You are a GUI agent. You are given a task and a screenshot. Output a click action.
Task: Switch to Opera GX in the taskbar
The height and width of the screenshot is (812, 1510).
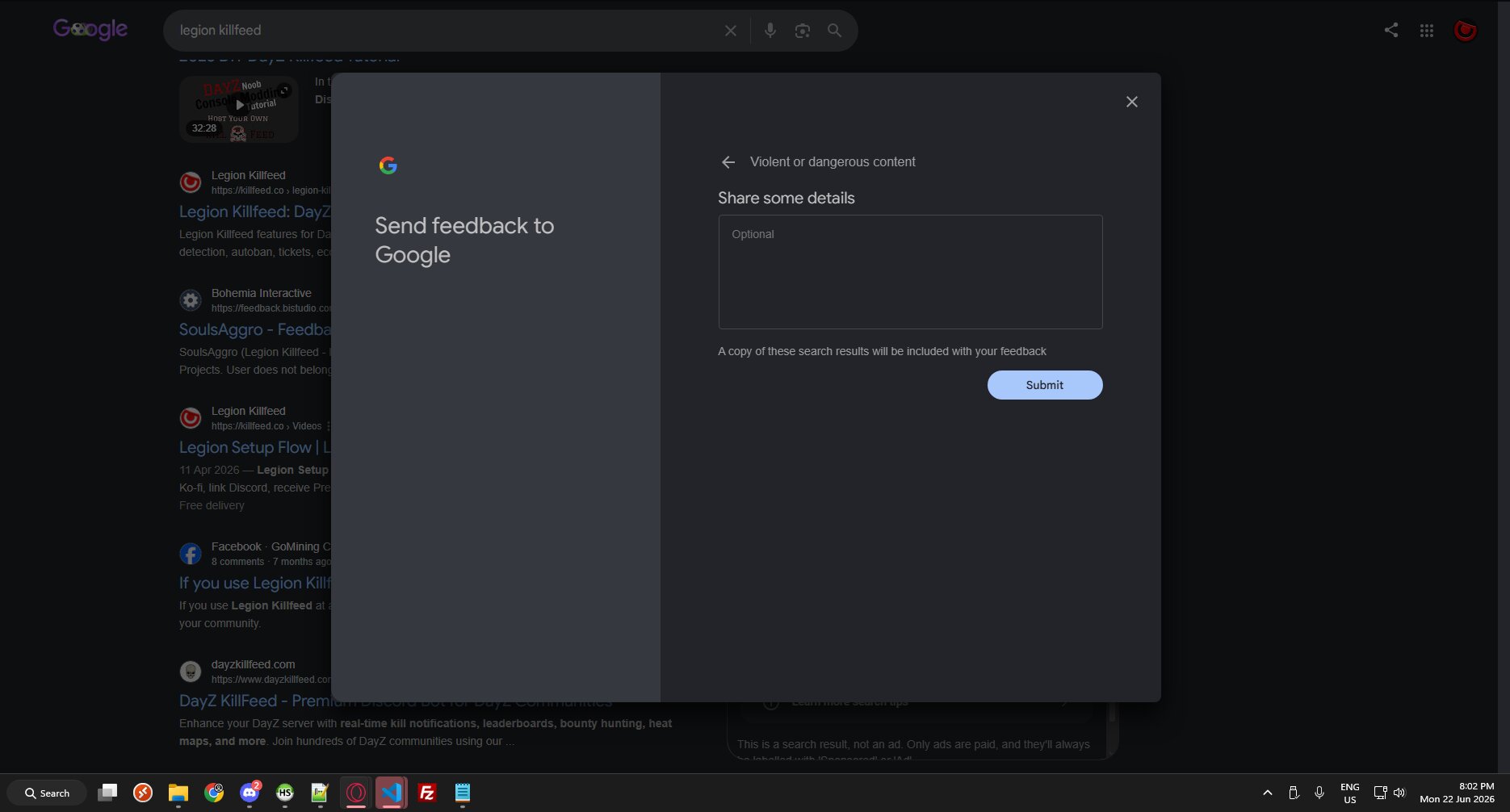tap(356, 793)
